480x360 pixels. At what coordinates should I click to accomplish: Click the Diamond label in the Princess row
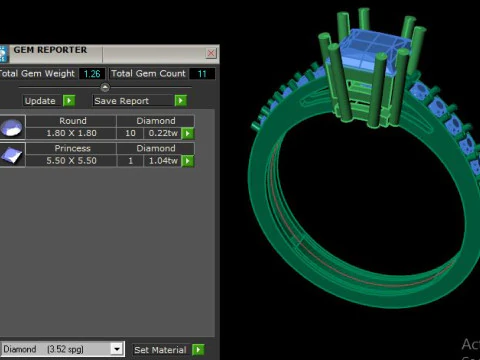click(156, 148)
